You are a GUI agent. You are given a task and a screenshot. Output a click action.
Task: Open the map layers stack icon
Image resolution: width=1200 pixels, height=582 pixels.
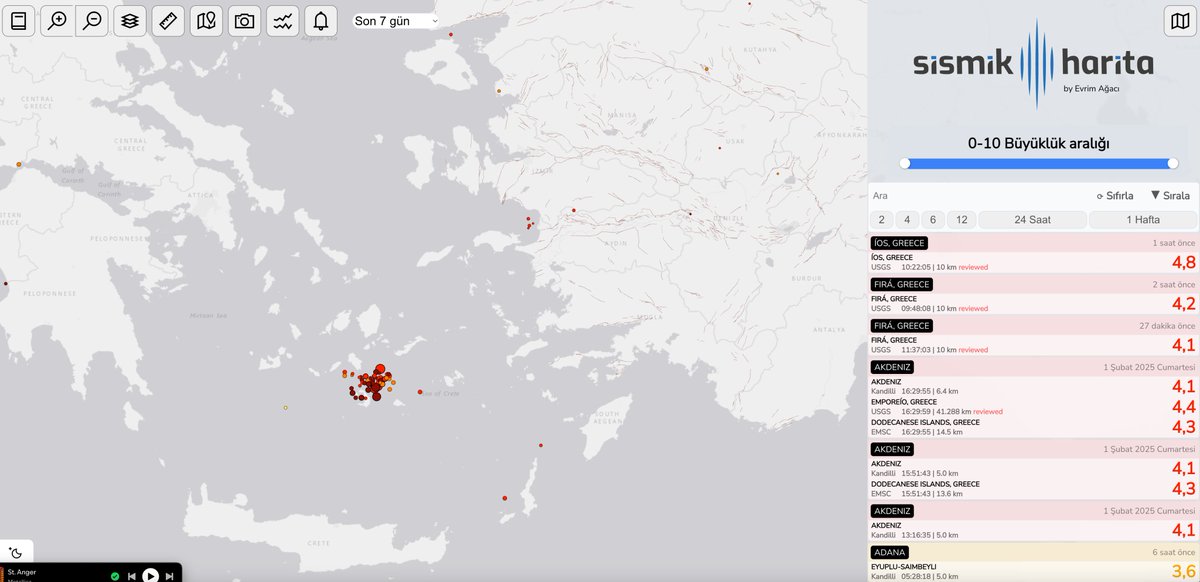click(130, 20)
